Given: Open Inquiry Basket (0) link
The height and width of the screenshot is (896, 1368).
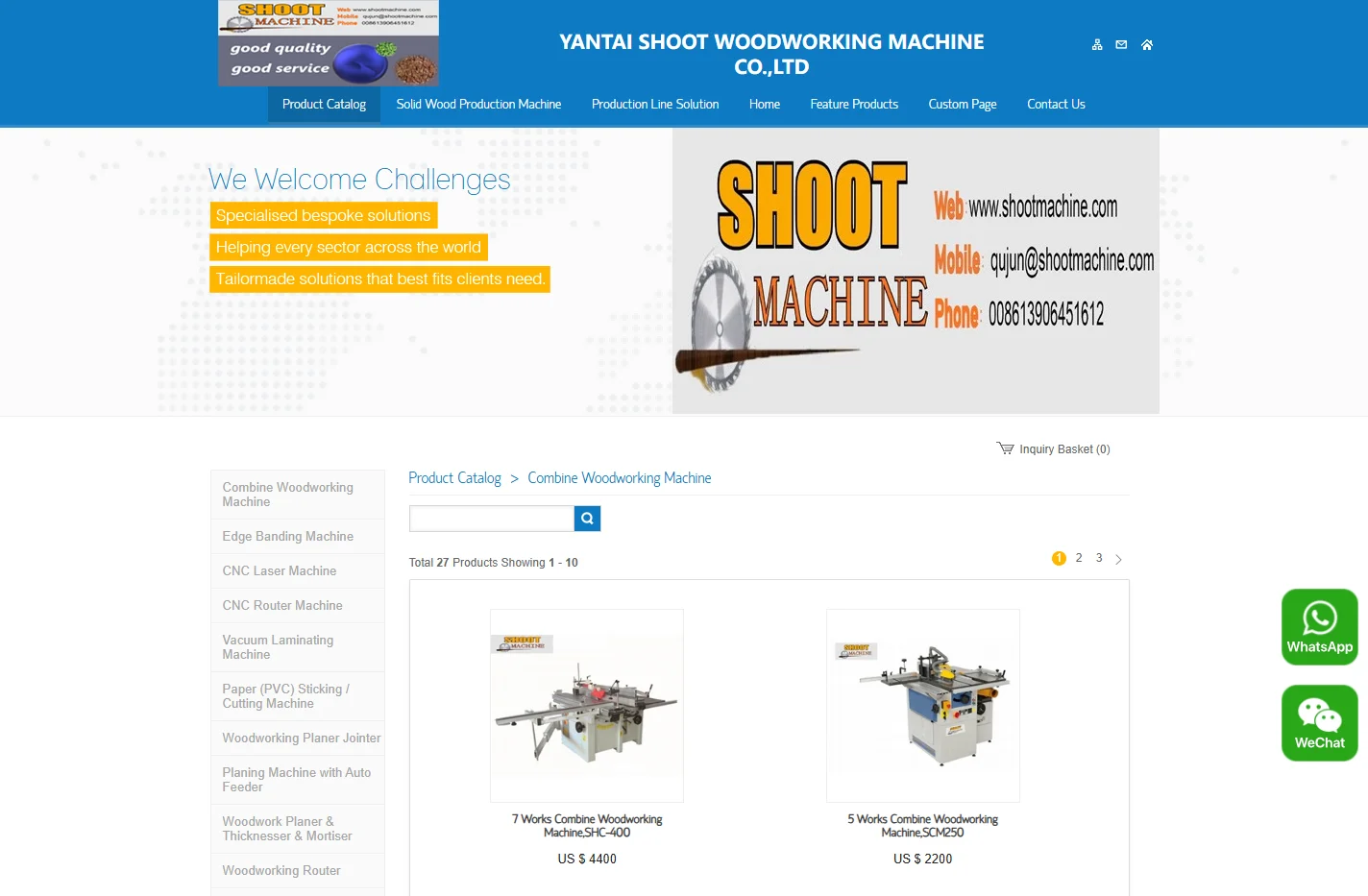Looking at the screenshot, I should point(1064,449).
